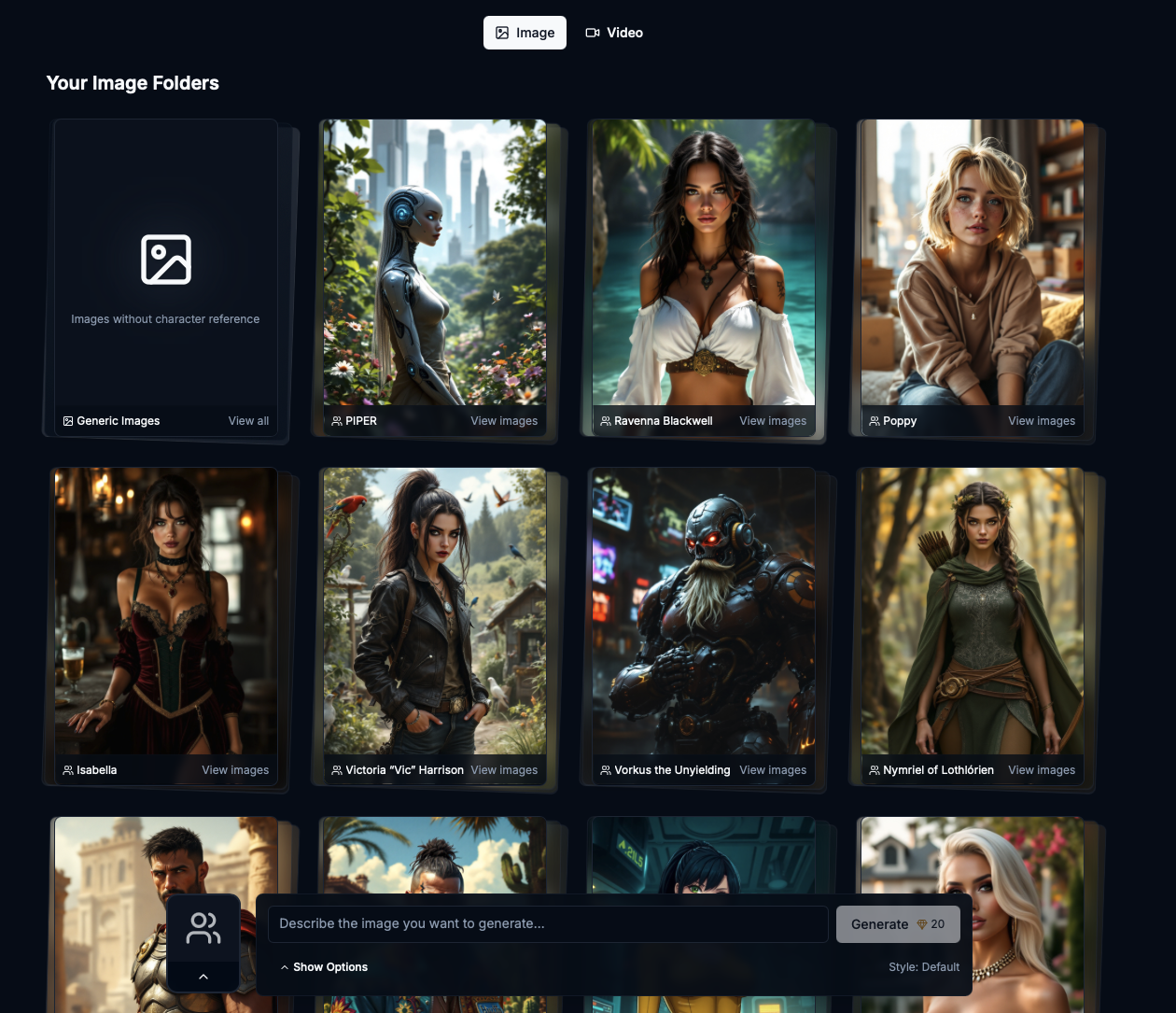This screenshot has height=1013, width=1176.
Task: Click the Your Image Folders heading
Action: click(133, 83)
